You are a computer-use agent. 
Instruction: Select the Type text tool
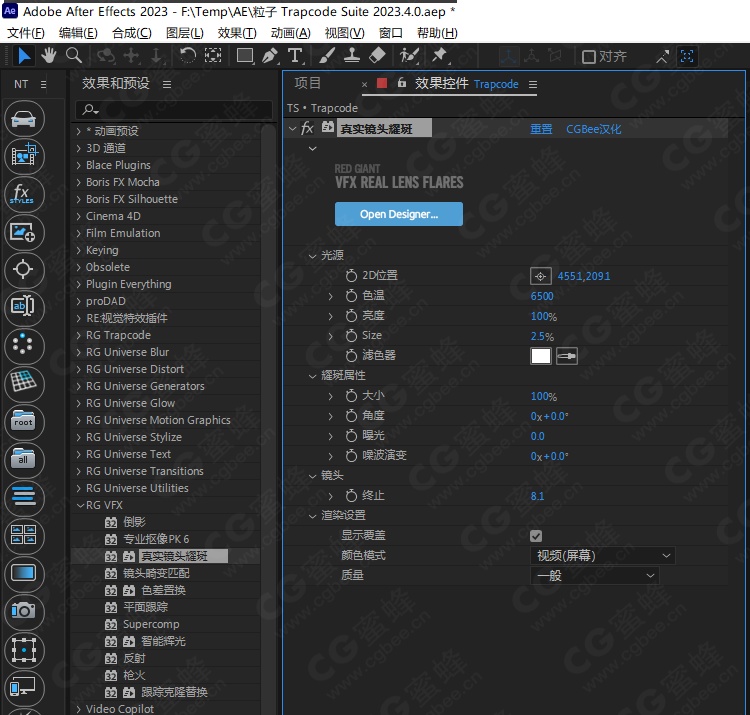(296, 56)
